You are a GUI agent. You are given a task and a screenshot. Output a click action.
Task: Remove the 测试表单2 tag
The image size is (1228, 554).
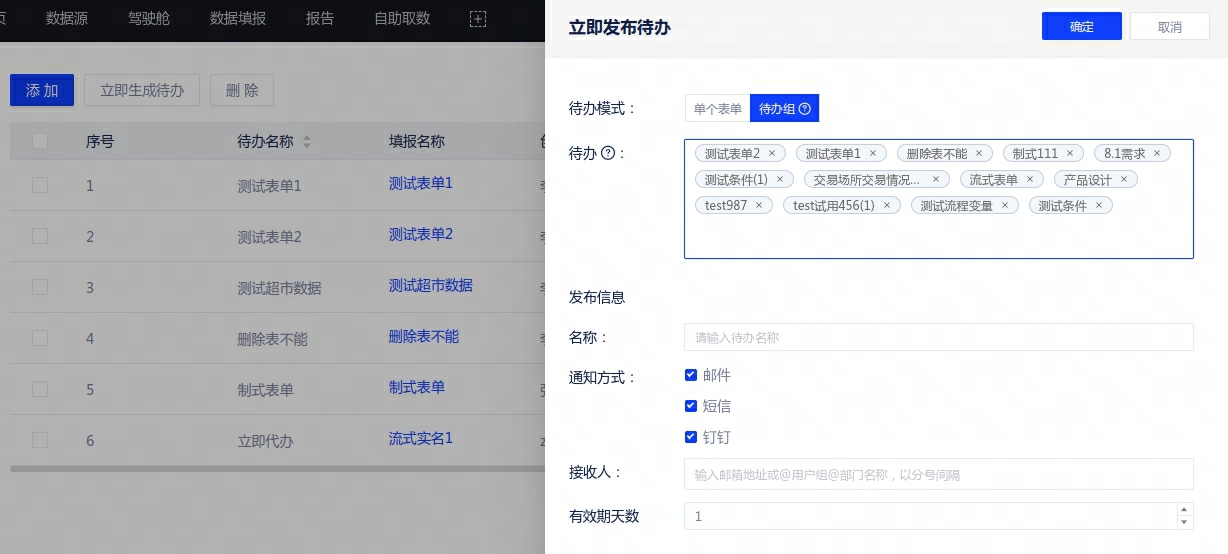coord(772,154)
